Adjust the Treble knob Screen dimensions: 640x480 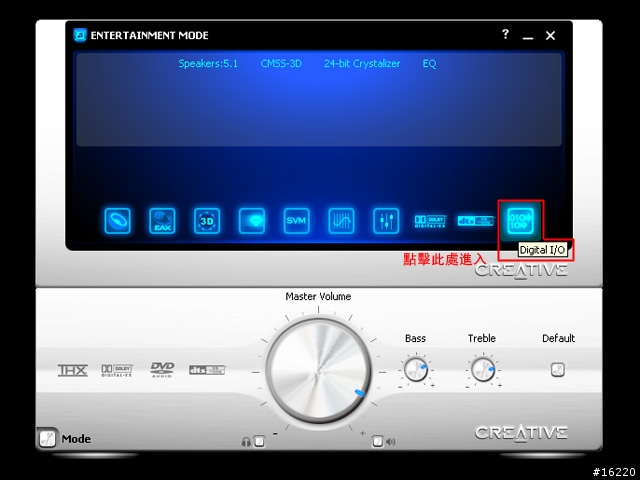click(x=483, y=370)
